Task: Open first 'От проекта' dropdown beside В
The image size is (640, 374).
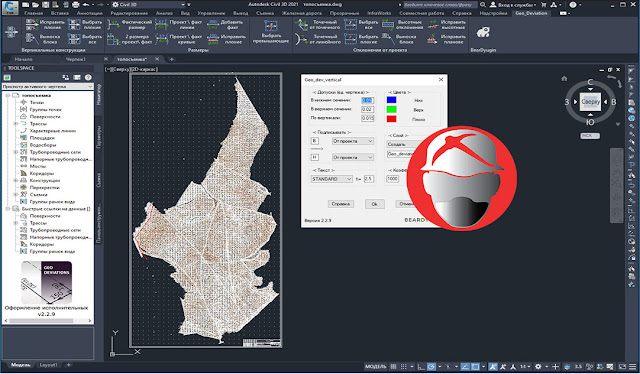Action: [353, 141]
